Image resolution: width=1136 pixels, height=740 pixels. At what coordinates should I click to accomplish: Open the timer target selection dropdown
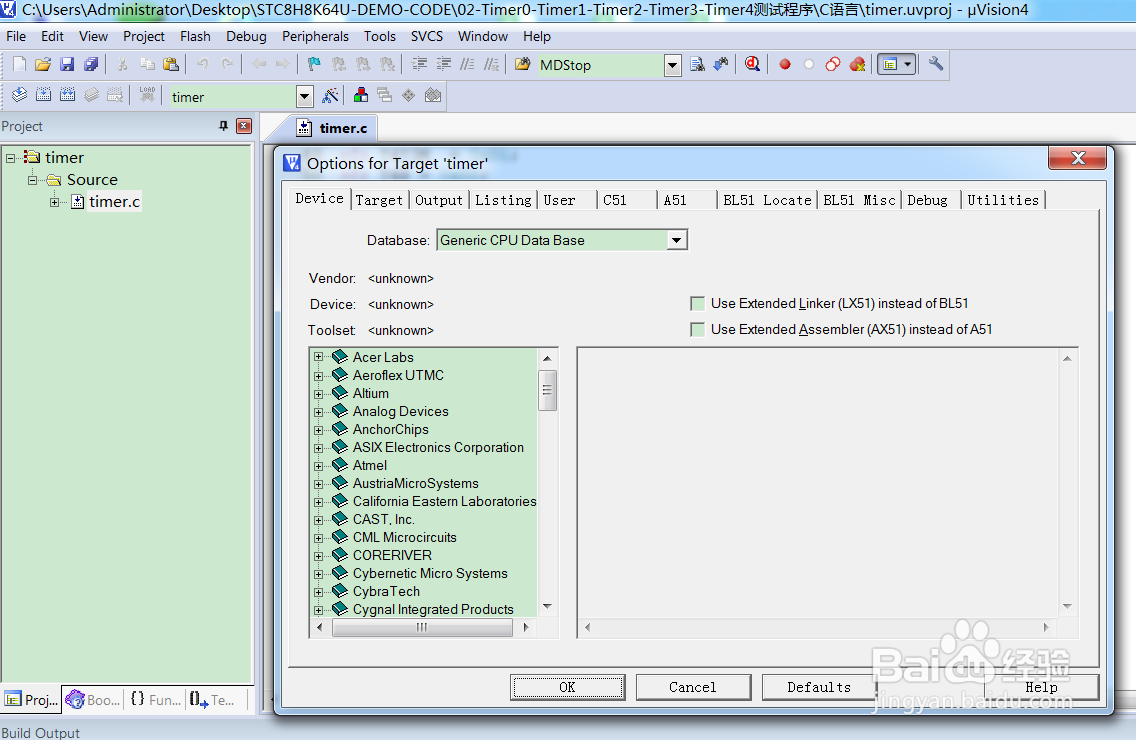305,96
